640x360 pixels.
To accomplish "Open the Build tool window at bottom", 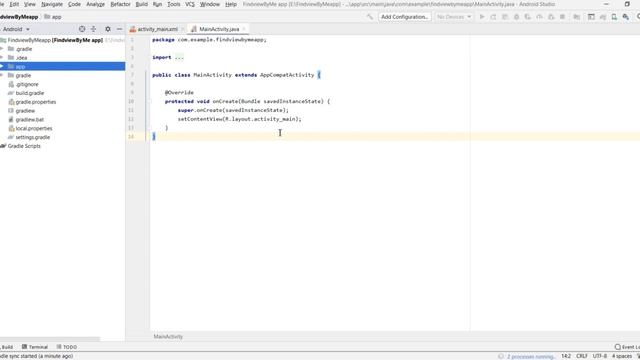I will [7, 347].
